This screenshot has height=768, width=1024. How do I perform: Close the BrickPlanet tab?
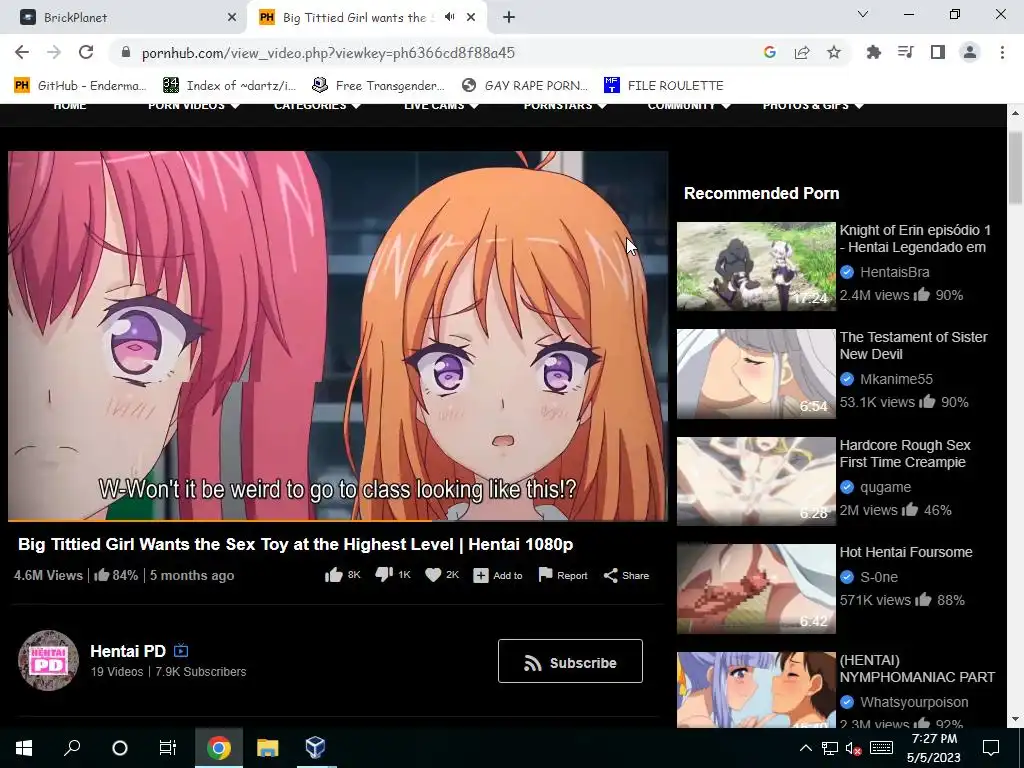pyautogui.click(x=232, y=18)
